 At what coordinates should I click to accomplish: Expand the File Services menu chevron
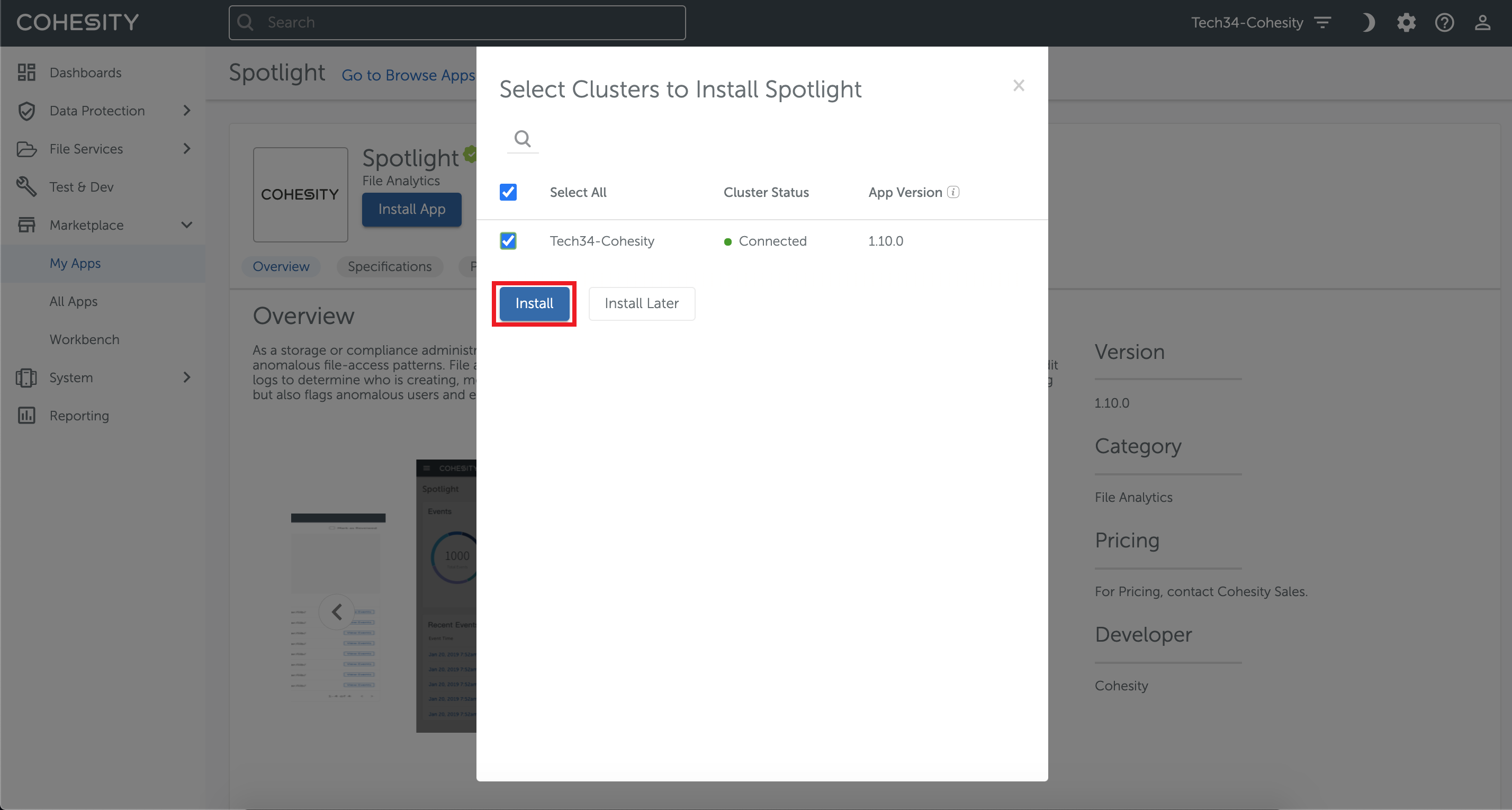coord(187,148)
